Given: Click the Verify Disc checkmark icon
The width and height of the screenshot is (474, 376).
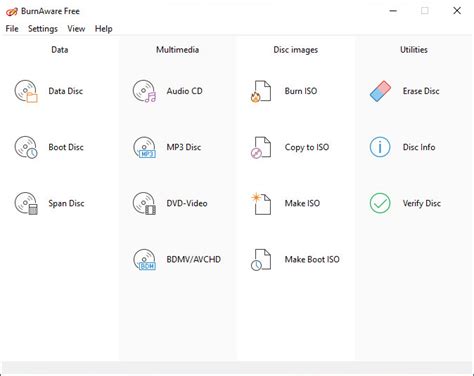Looking at the screenshot, I should click(x=380, y=203).
